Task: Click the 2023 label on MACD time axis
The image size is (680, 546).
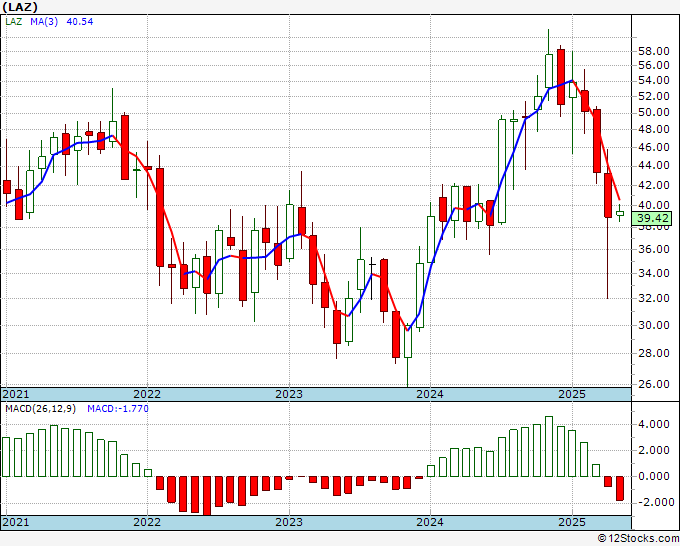Action: pyautogui.click(x=289, y=522)
